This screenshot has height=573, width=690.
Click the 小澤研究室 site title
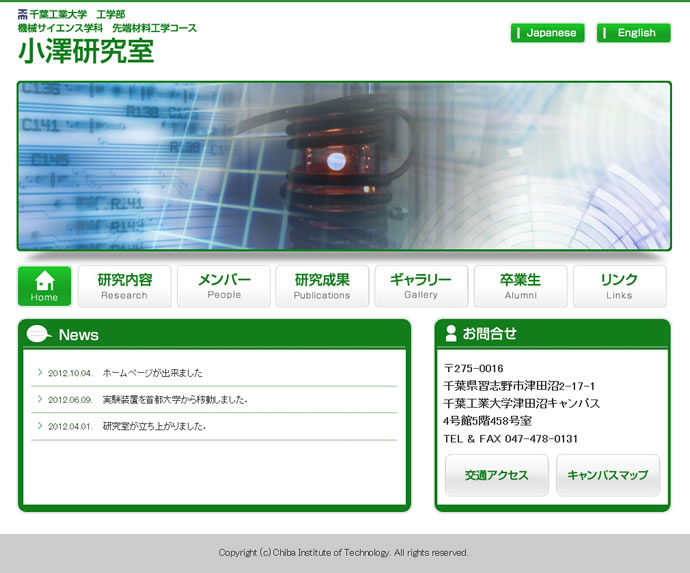pos(86,51)
